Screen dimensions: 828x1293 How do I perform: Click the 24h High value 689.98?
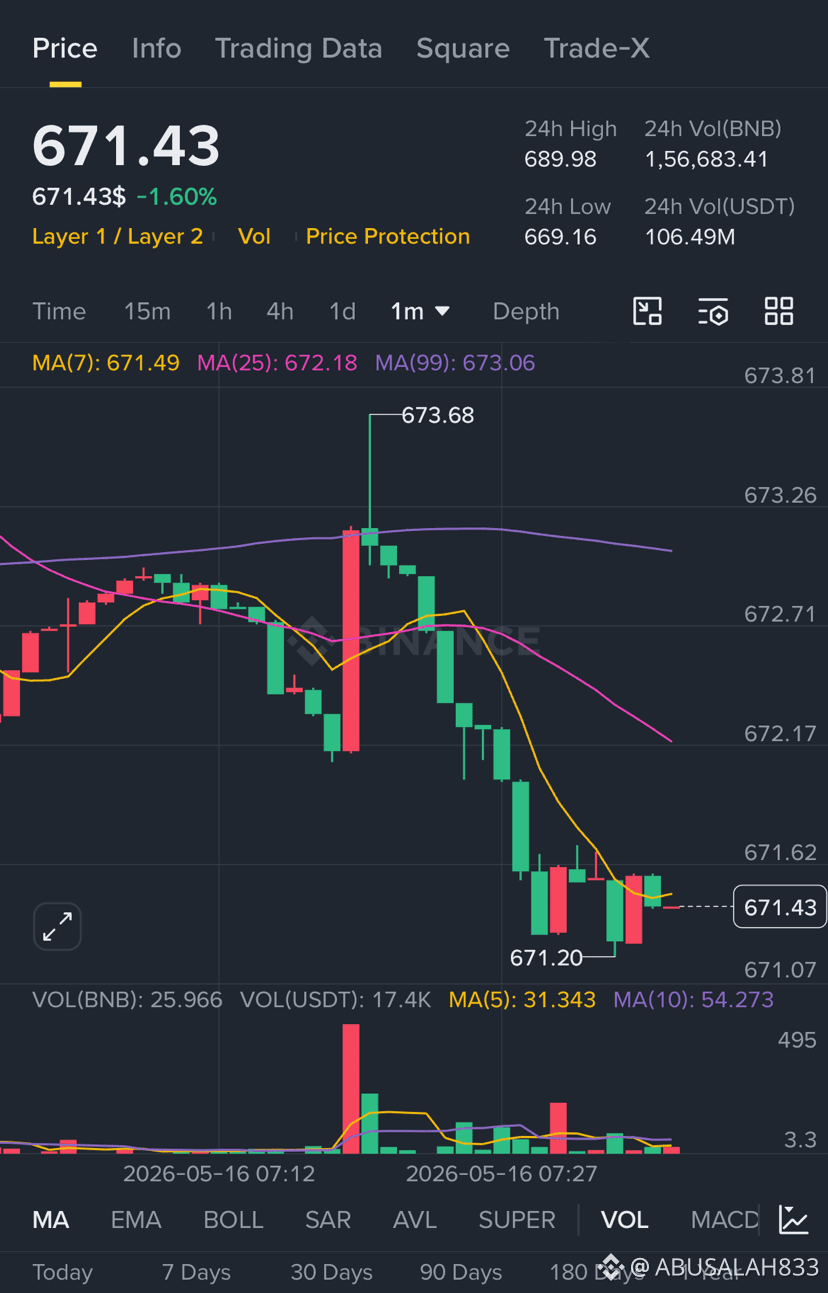point(560,159)
